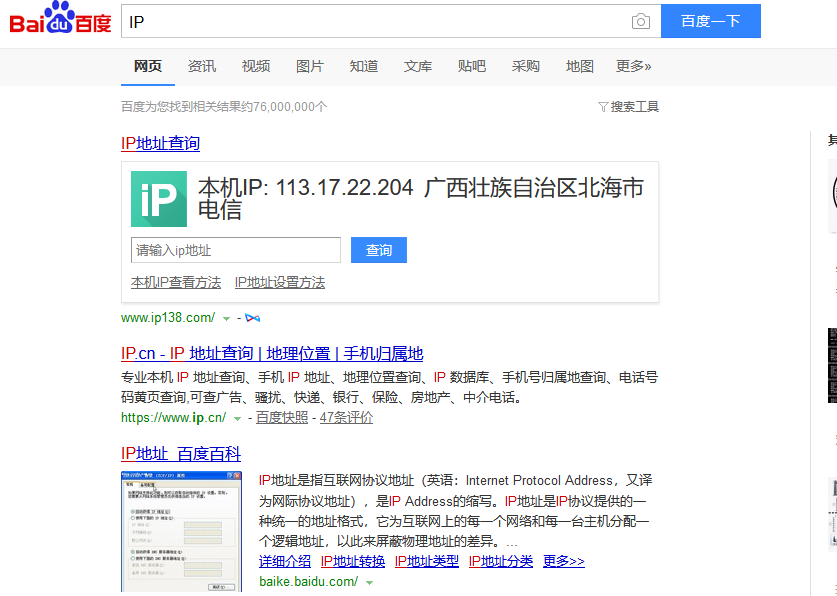Click the green iP logo

click(x=158, y=199)
